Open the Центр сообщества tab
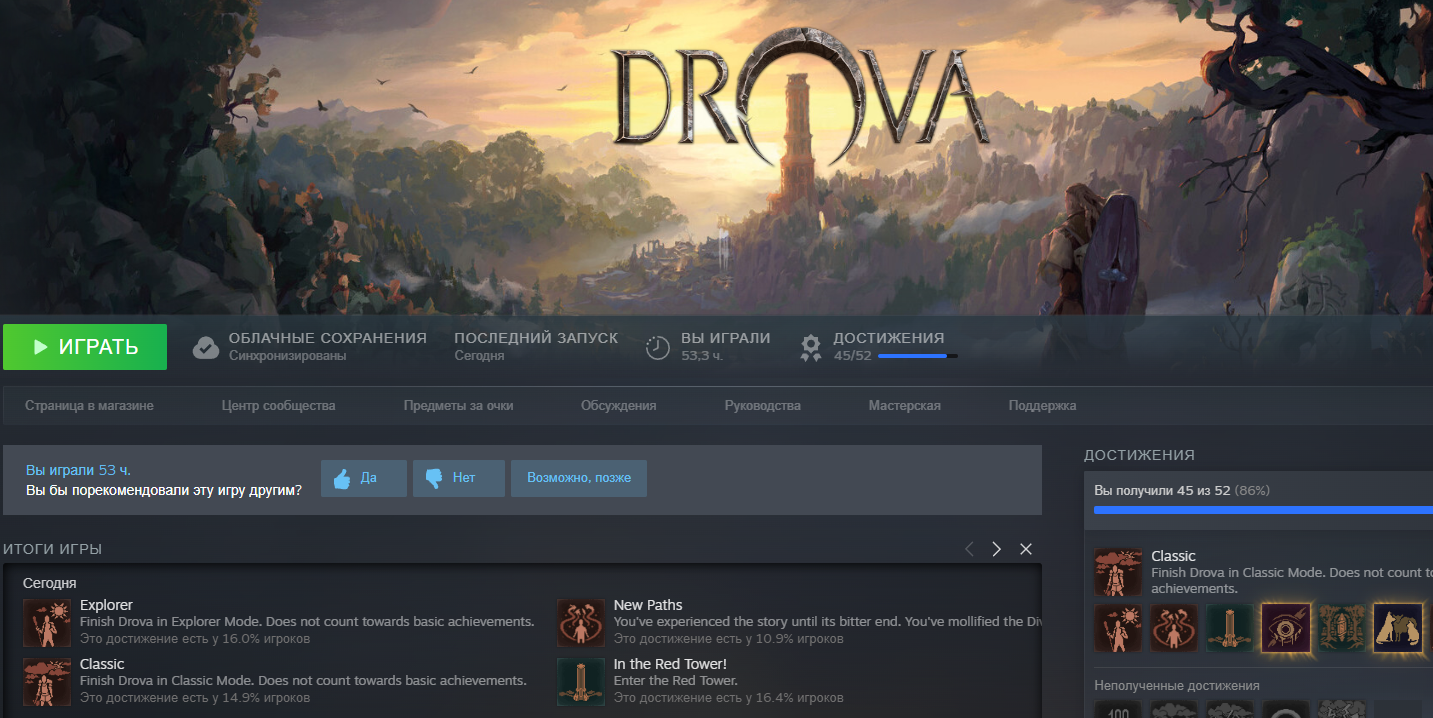1433x718 pixels. tap(278, 406)
